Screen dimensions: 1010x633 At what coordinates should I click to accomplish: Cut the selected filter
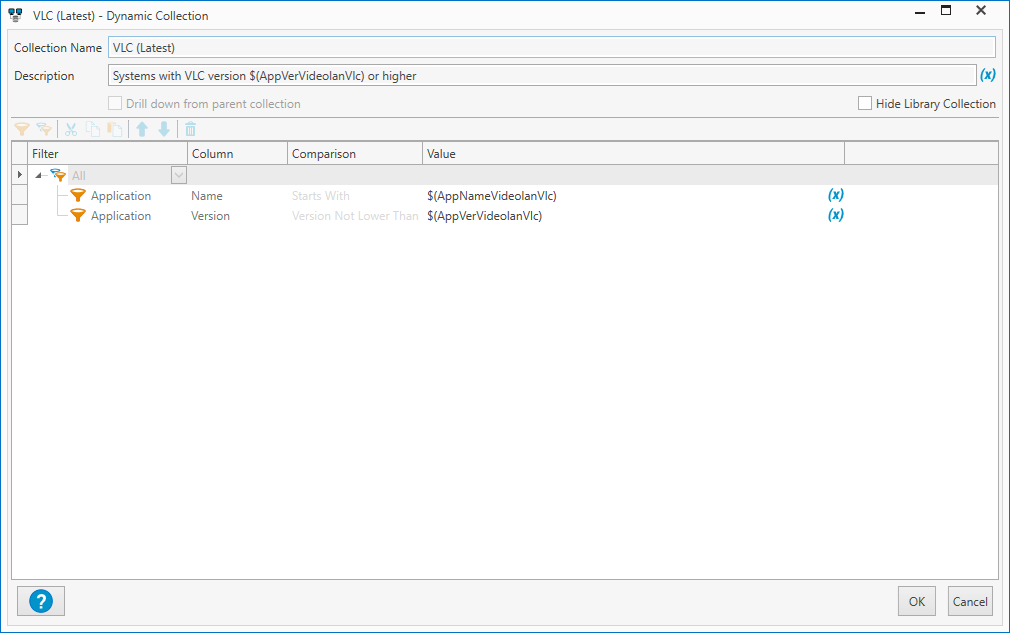(x=70, y=129)
